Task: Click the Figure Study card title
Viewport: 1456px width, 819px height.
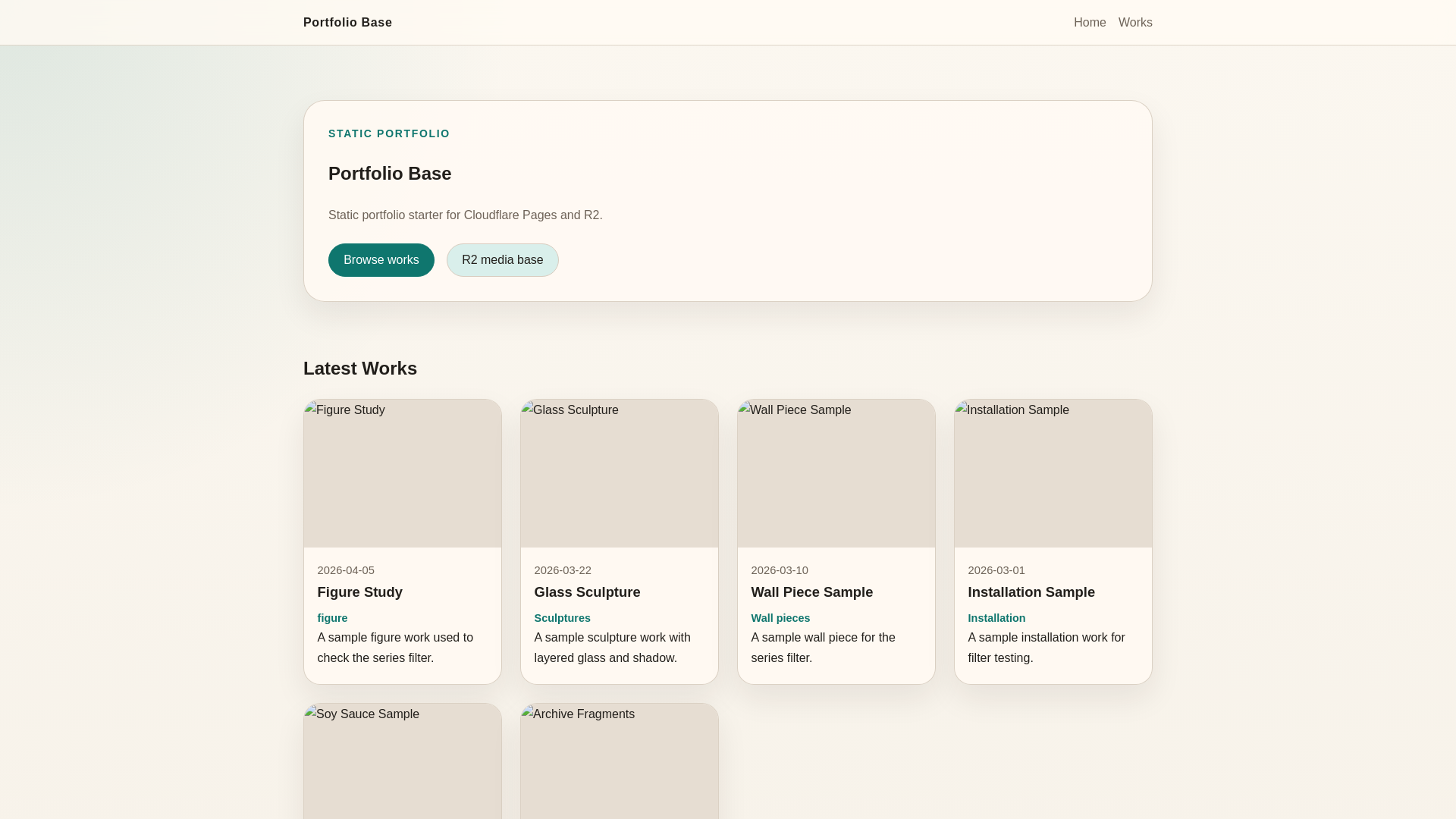Action: (360, 592)
